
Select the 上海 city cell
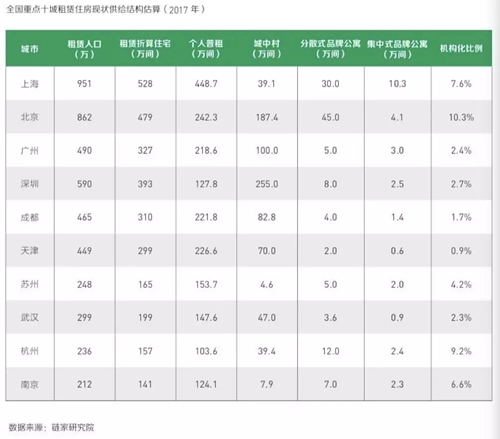(x=30, y=84)
